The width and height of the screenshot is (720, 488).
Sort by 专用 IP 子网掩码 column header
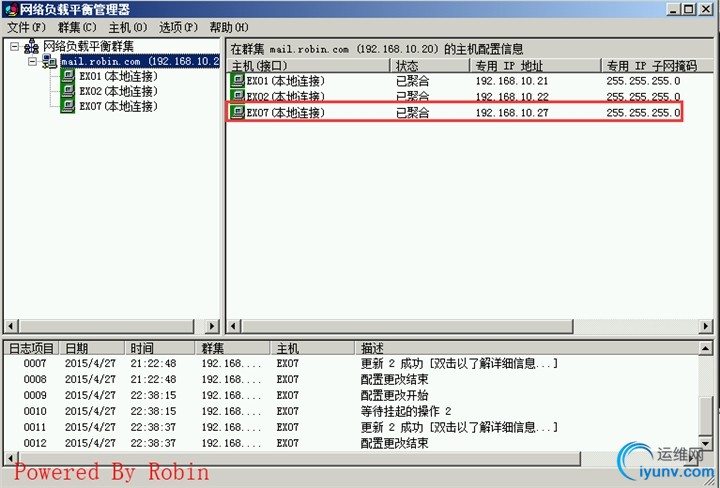click(657, 66)
